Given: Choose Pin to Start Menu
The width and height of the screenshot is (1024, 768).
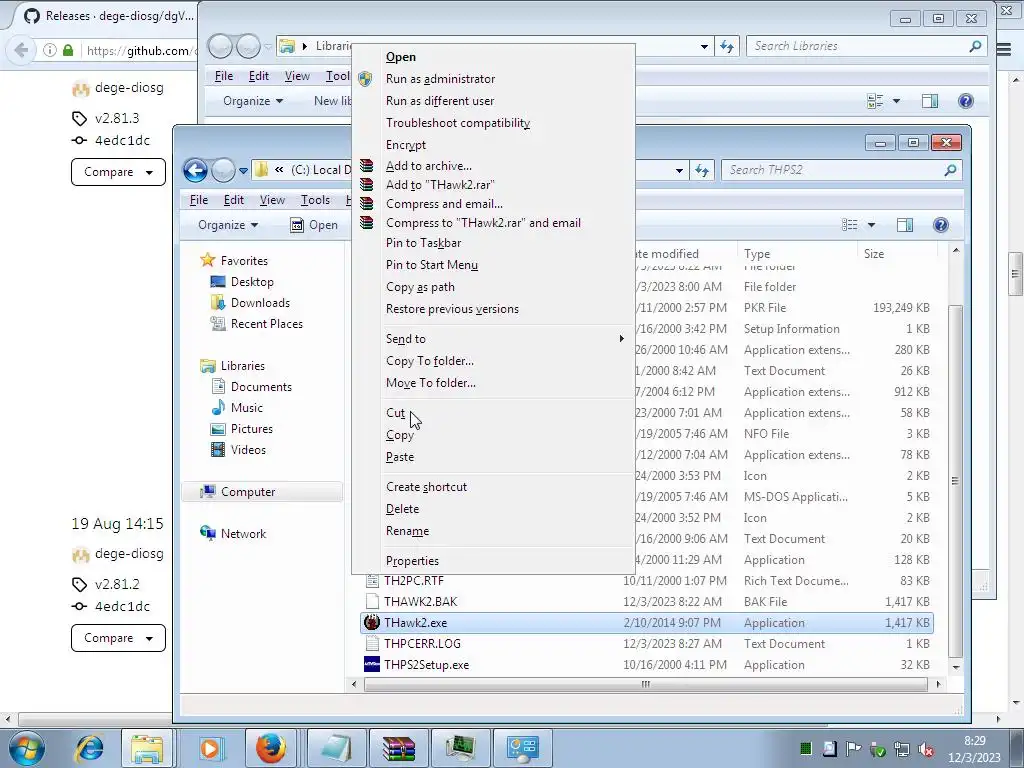Looking at the screenshot, I should [x=432, y=265].
